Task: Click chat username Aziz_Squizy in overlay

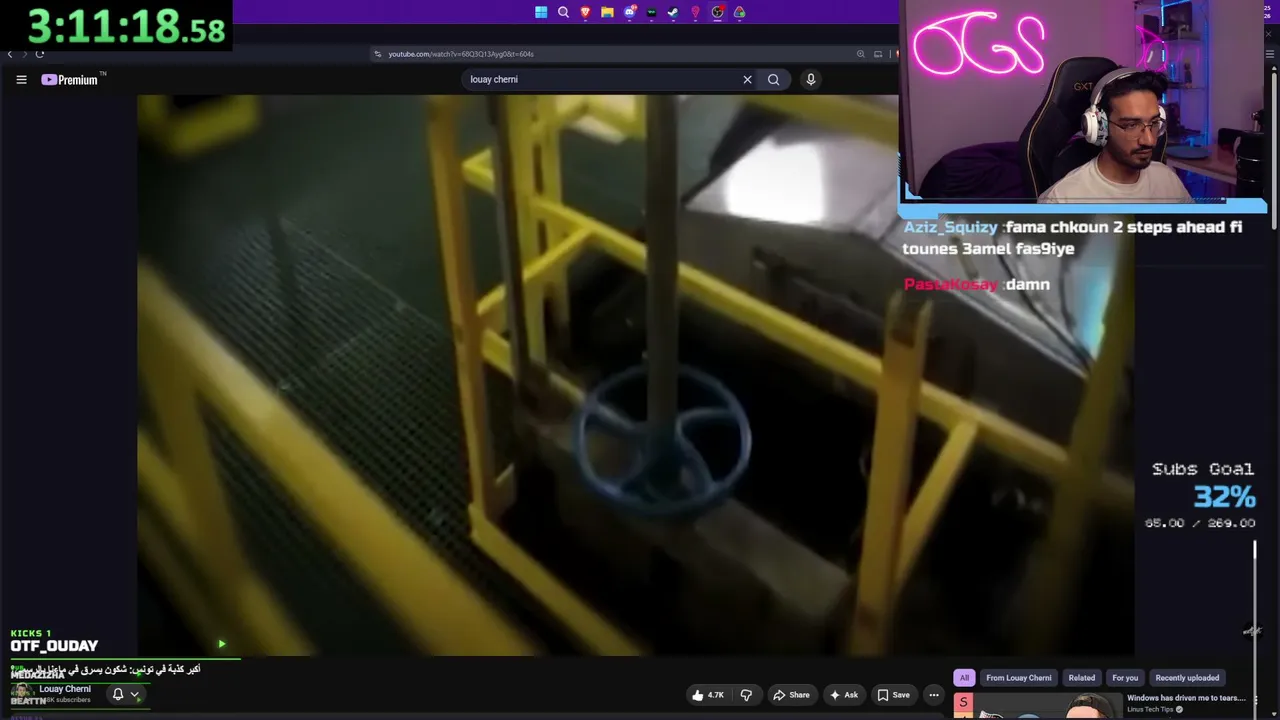Action: click(x=950, y=227)
